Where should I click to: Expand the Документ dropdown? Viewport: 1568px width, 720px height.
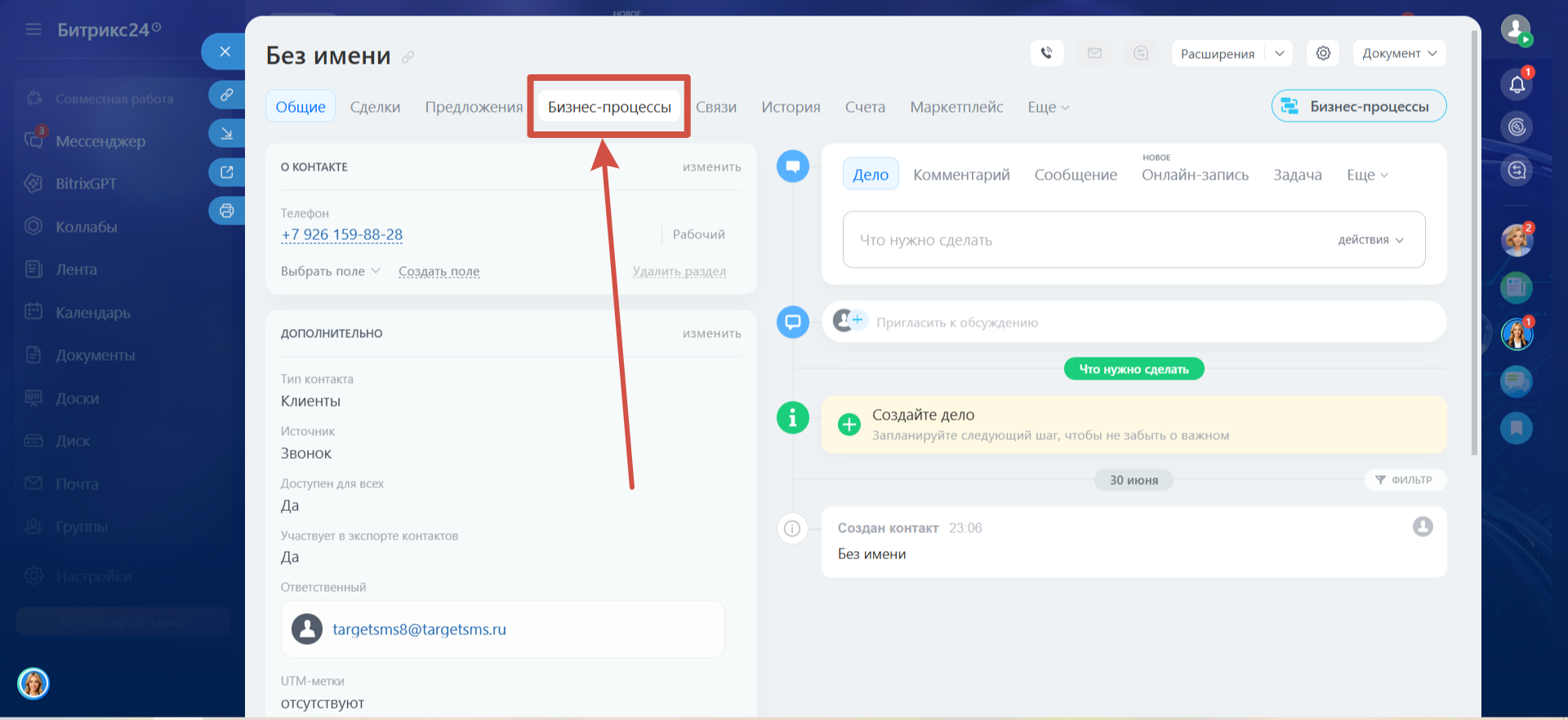pos(1399,53)
